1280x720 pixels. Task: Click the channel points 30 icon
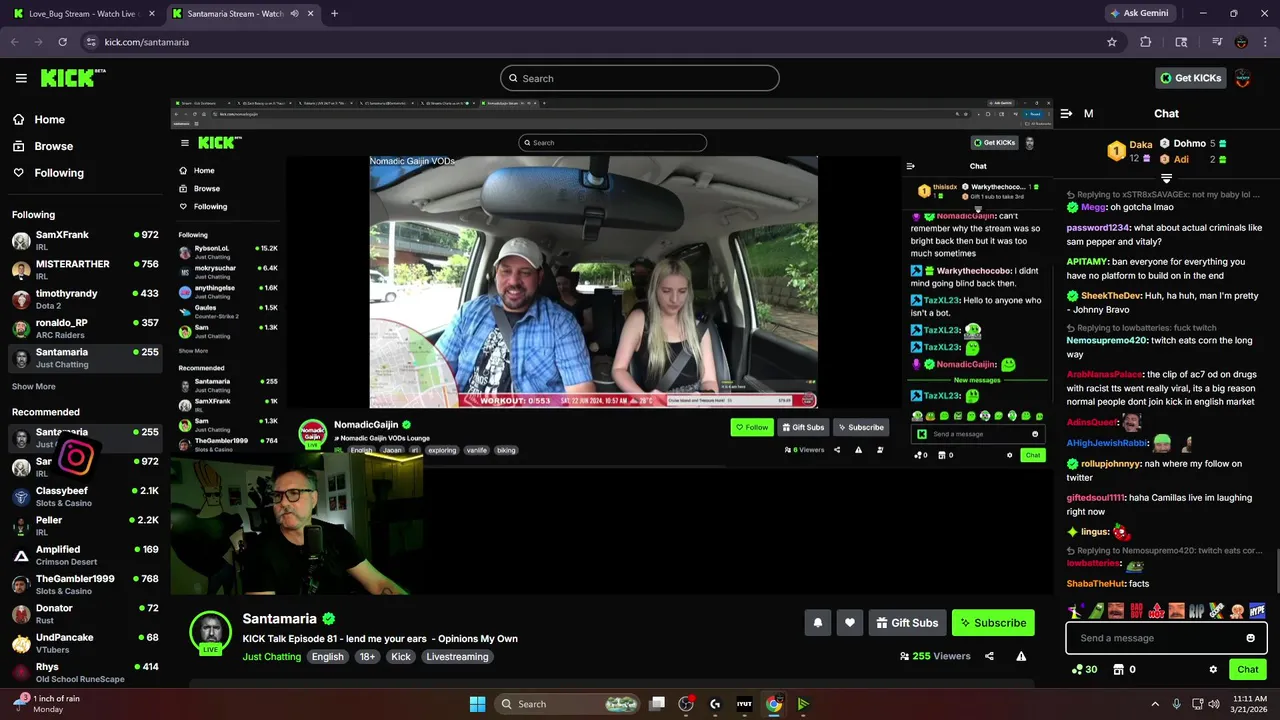click(1084, 670)
